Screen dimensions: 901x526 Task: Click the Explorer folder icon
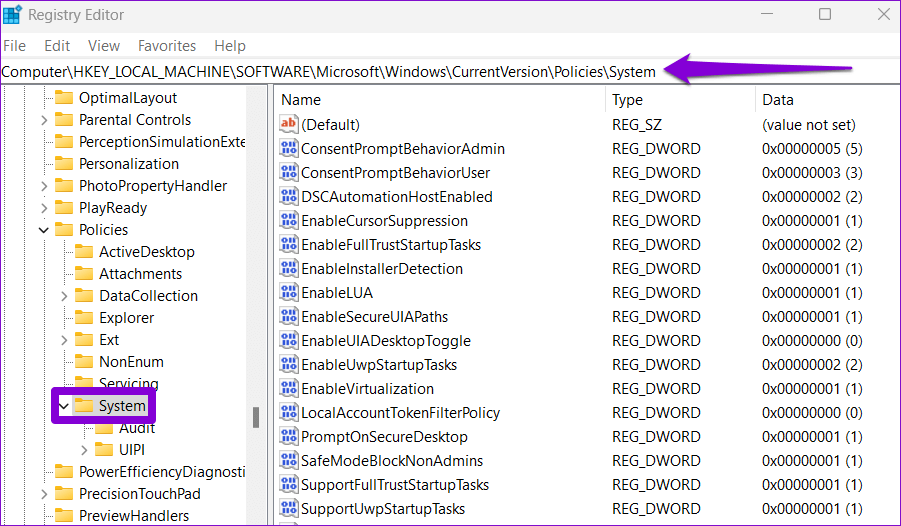click(84, 317)
